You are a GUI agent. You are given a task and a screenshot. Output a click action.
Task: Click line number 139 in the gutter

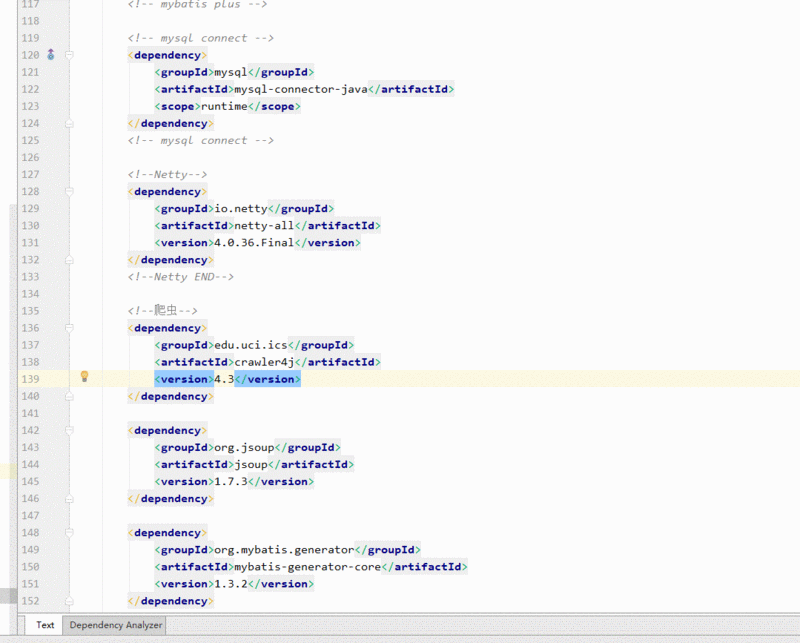tap(30, 379)
